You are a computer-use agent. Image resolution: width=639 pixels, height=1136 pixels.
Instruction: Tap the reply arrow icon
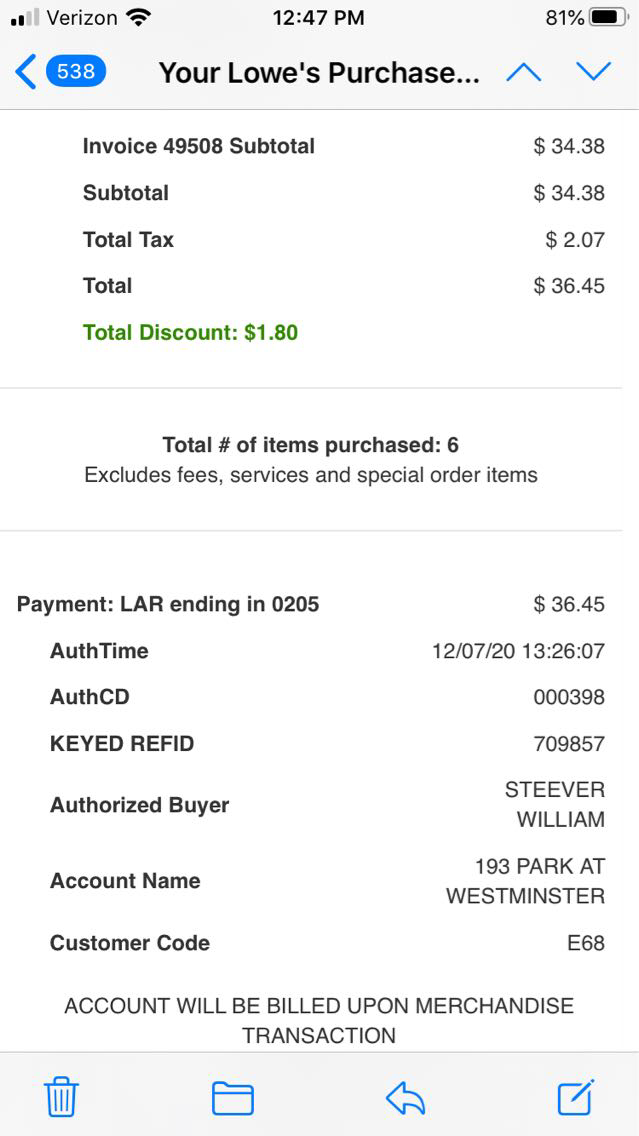[x=406, y=1098]
